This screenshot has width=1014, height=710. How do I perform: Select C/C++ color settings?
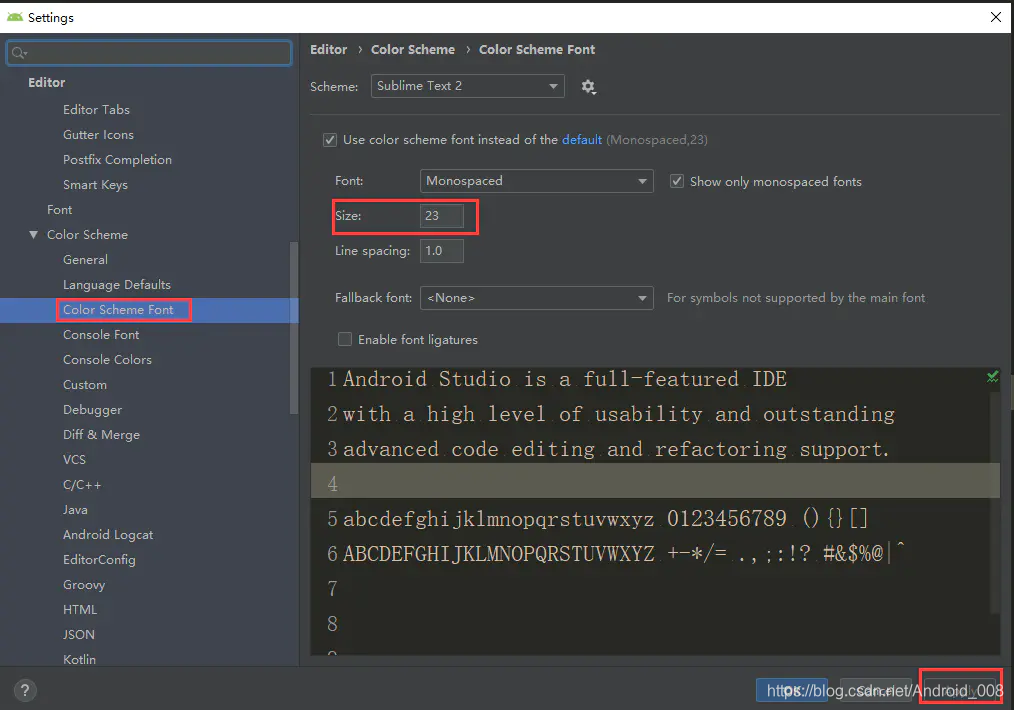pos(81,485)
